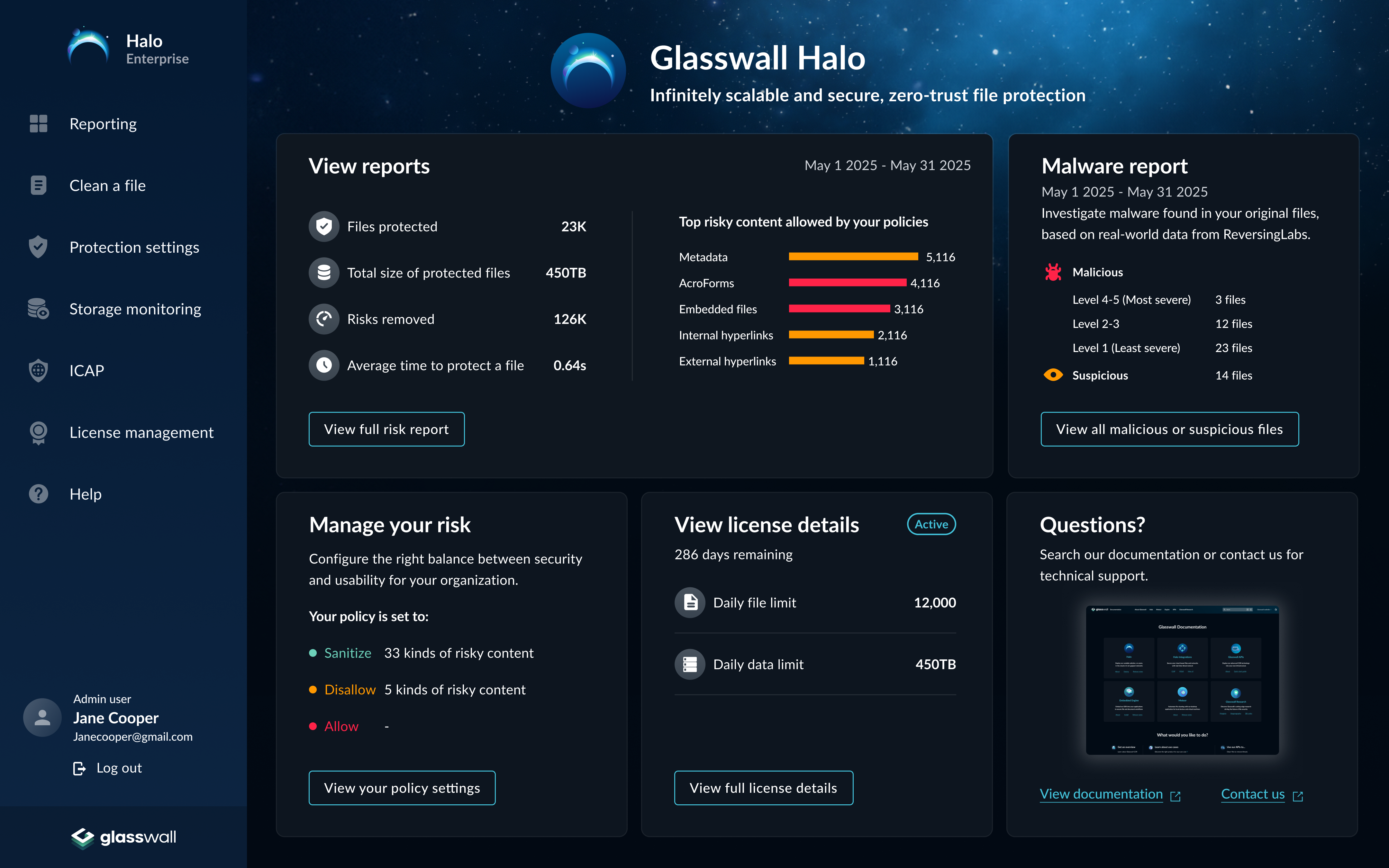Go to Protection settings page
The width and height of the screenshot is (1389, 868).
pyautogui.click(x=134, y=247)
